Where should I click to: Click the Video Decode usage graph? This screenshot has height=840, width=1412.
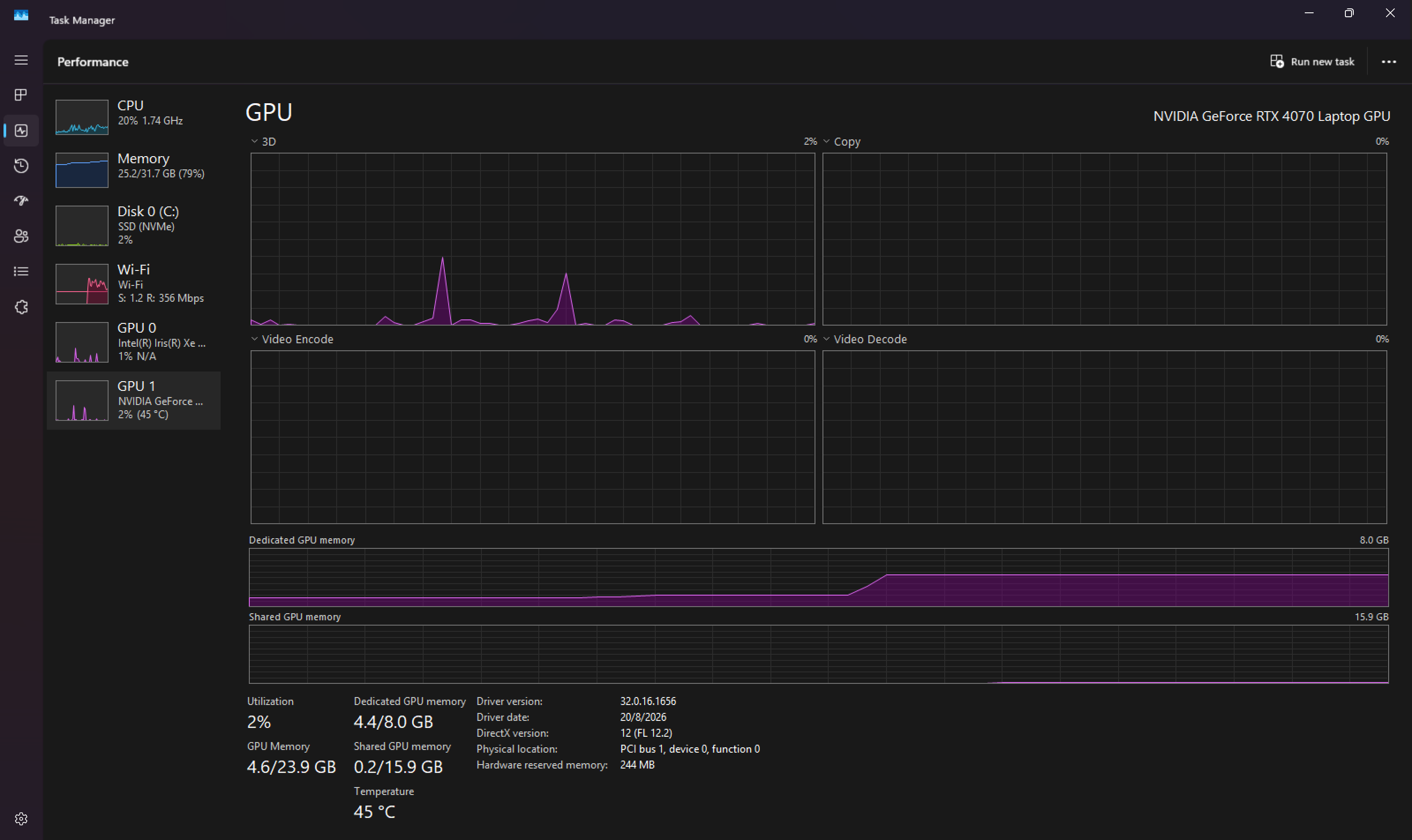(x=1104, y=437)
